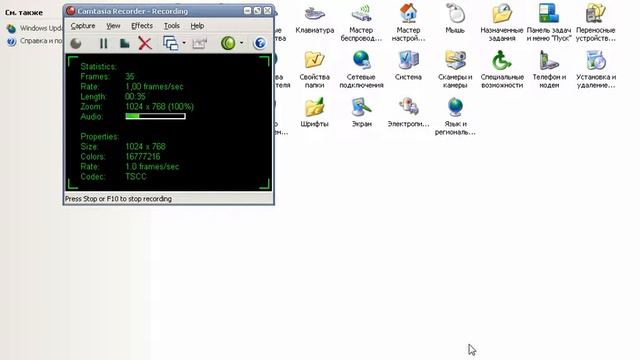Screen dimensions: 640x360
Task: Click the Справка и поддержка sidebar link
Action: click(34, 41)
